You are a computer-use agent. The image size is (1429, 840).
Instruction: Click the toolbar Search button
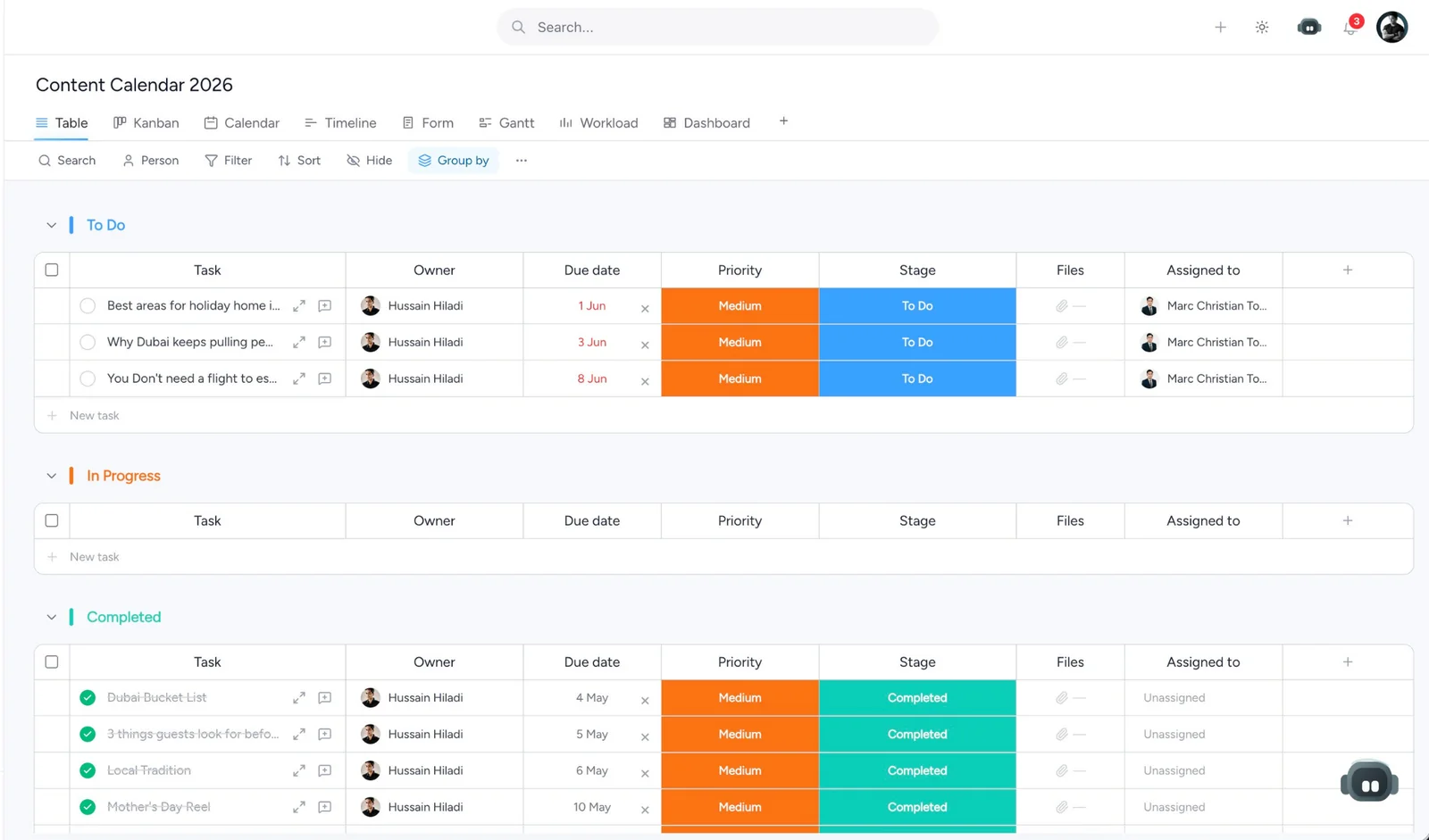(67, 161)
